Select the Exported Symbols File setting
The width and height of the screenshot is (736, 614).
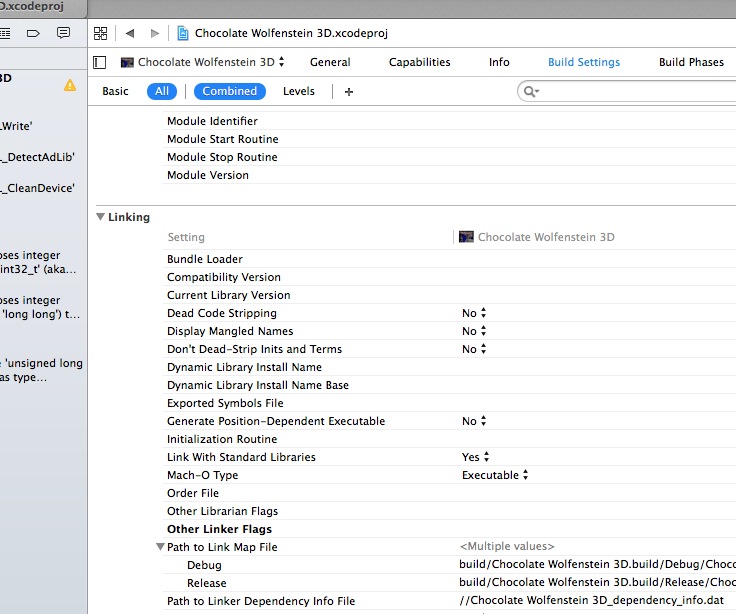coord(225,403)
